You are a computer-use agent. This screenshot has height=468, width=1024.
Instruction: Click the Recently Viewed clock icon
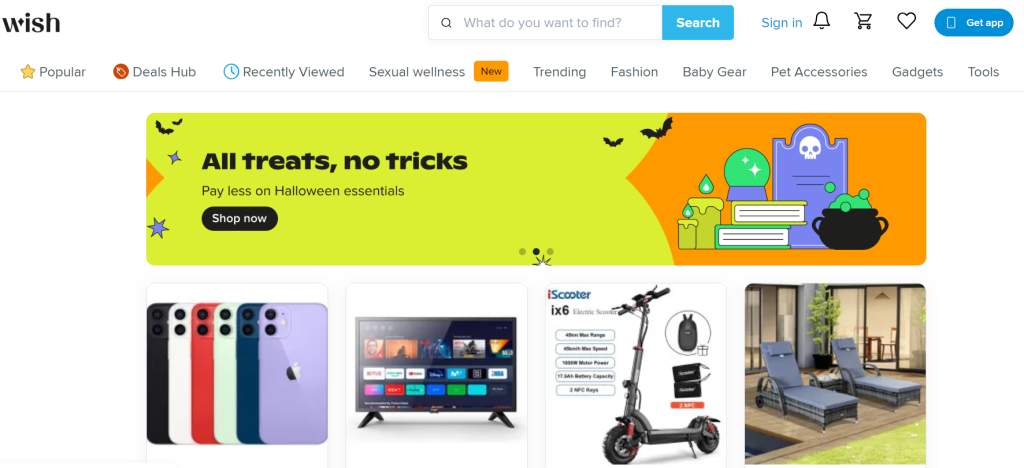coord(231,72)
